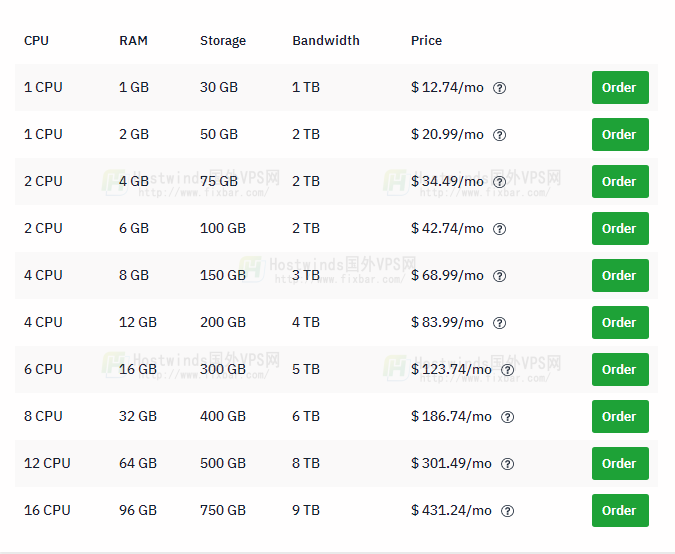Click the Price column header
Image resolution: width=675 pixels, height=554 pixels.
pyautogui.click(x=426, y=40)
